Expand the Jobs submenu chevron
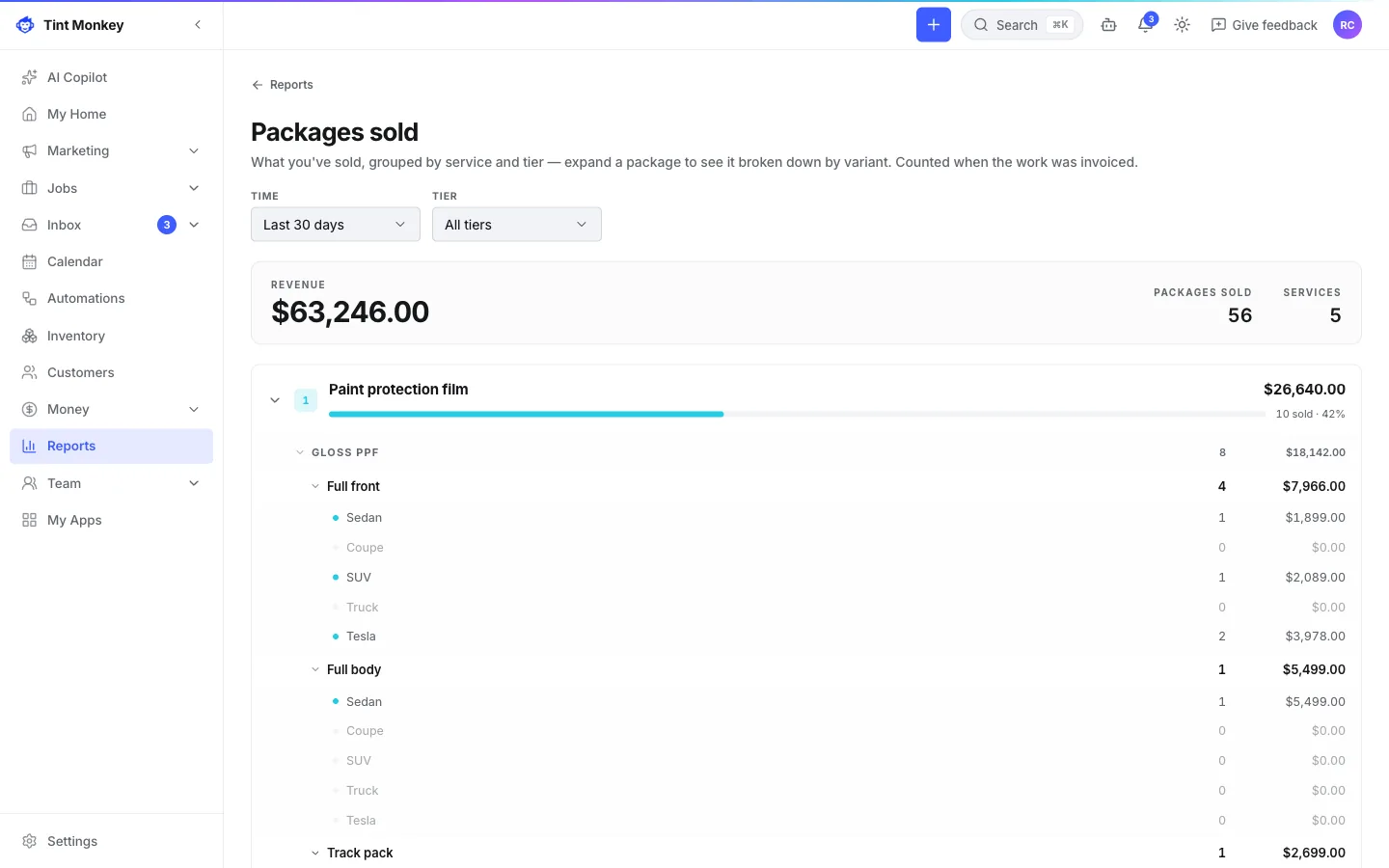 pos(194,188)
